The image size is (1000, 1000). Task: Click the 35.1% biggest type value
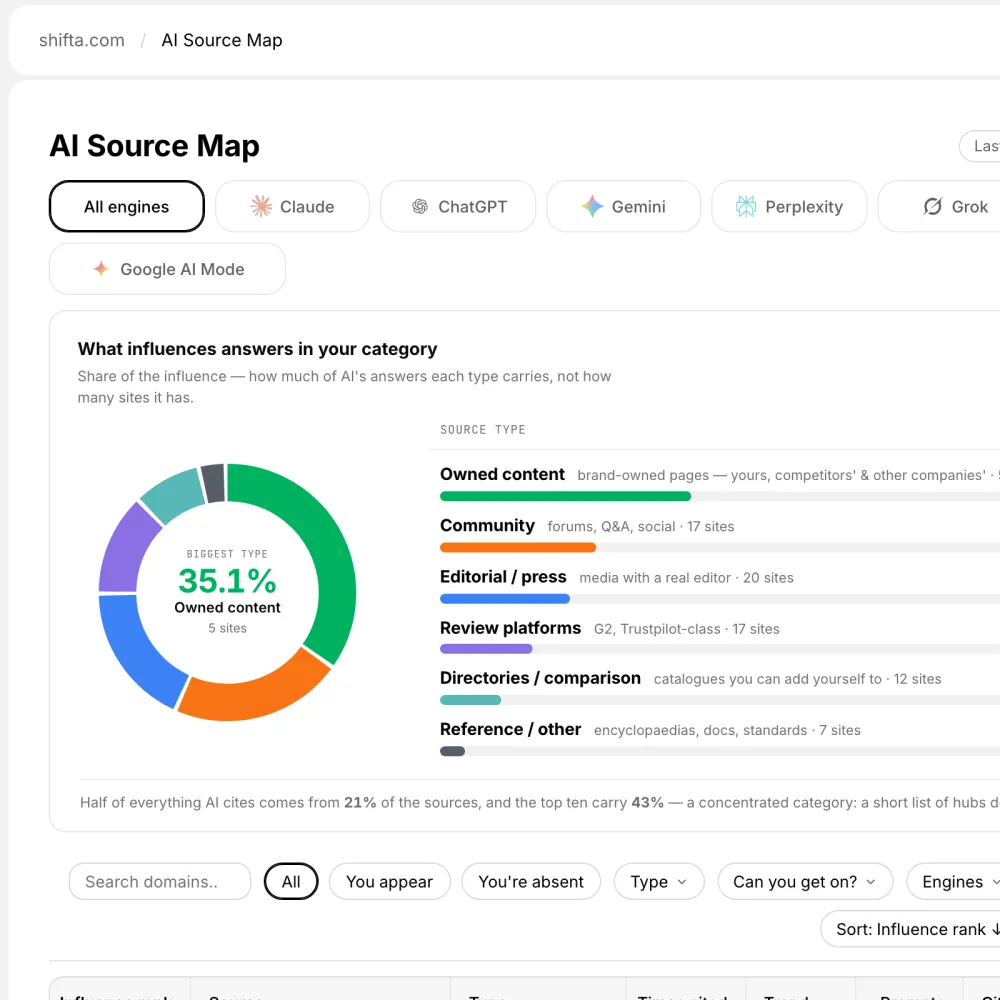click(227, 581)
